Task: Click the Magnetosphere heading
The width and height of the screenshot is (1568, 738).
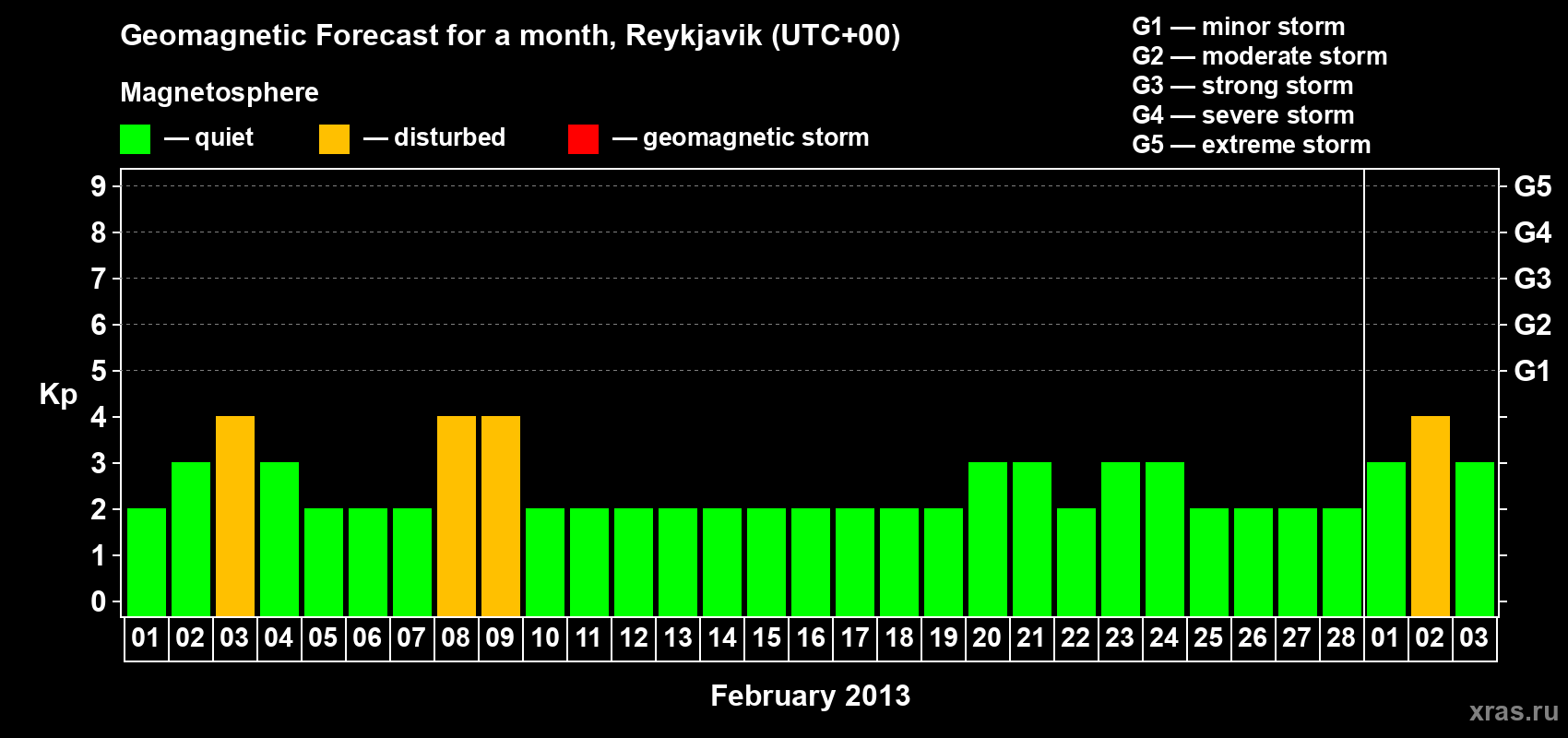Action: [220, 92]
